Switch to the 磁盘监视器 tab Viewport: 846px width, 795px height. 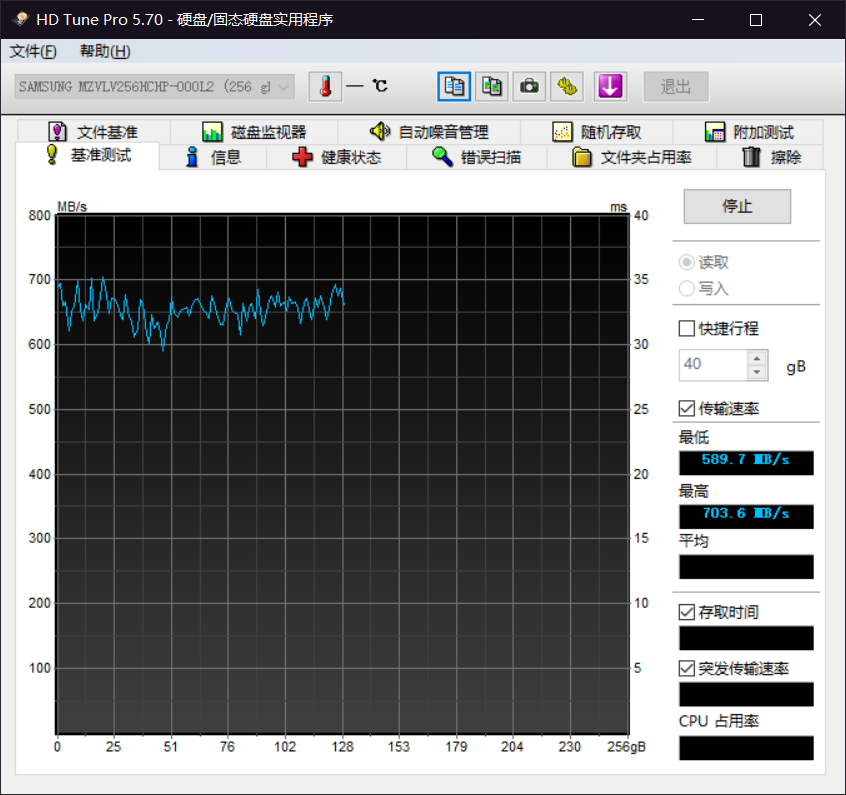click(x=254, y=132)
